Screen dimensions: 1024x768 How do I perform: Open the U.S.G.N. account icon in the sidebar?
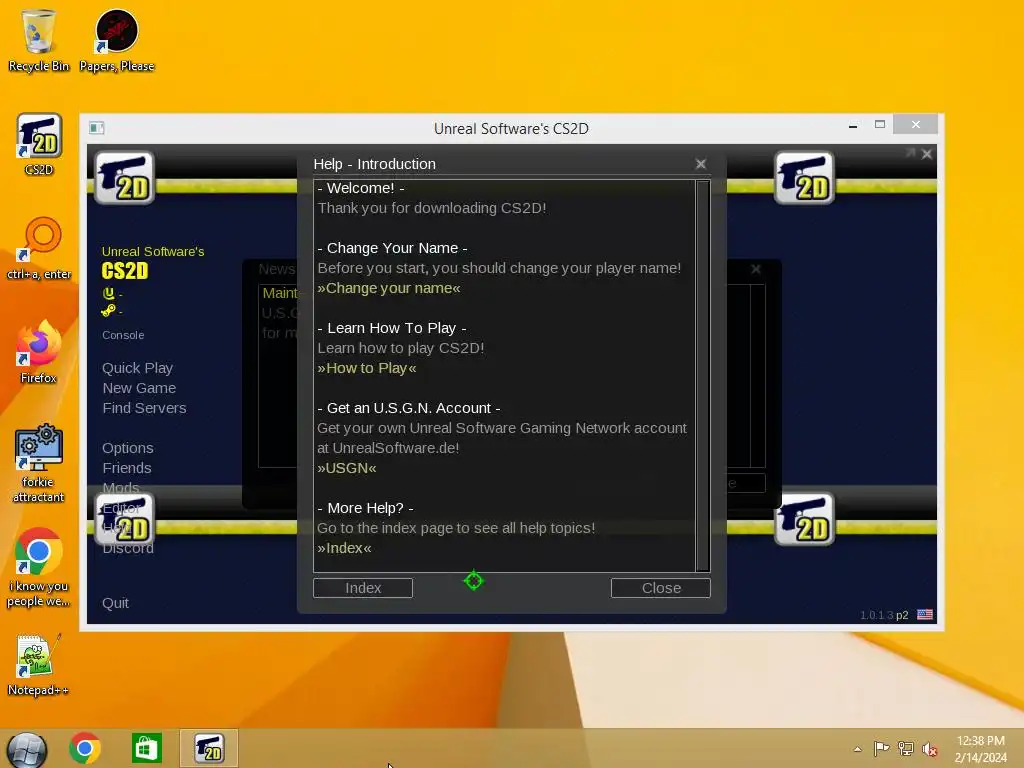click(108, 293)
